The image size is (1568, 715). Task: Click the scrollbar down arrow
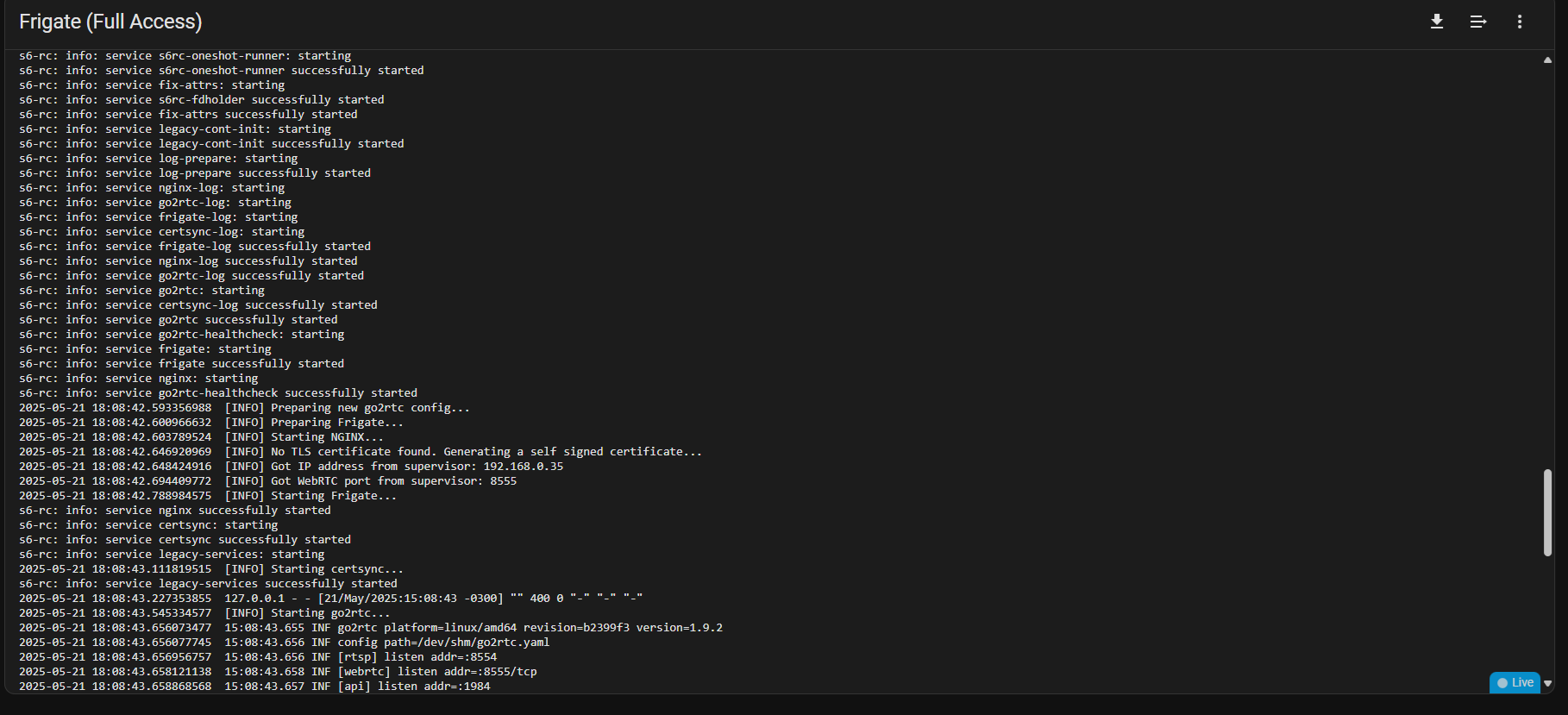pyautogui.click(x=1547, y=683)
